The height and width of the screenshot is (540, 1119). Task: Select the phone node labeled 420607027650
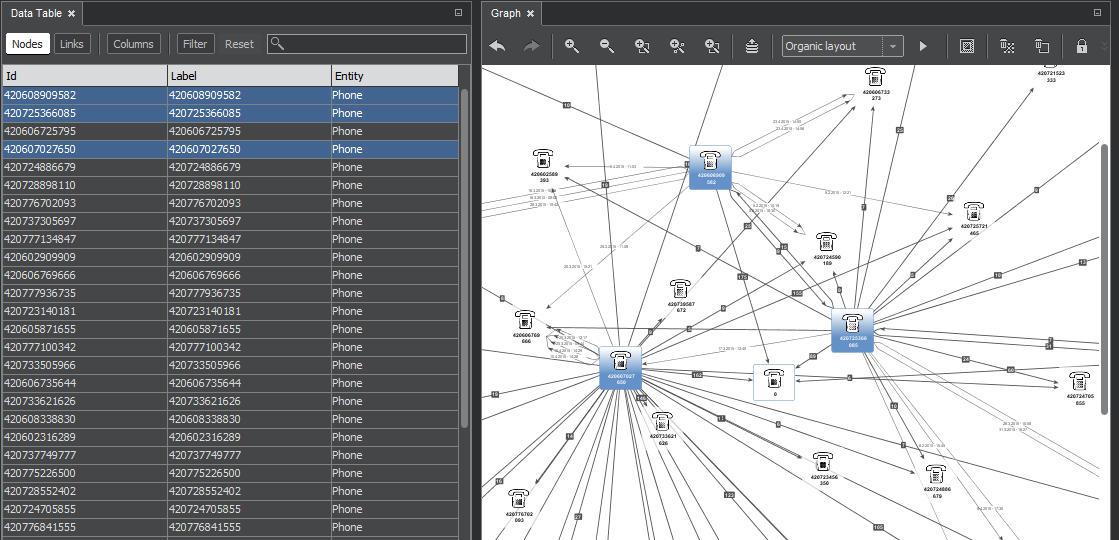click(x=620, y=367)
